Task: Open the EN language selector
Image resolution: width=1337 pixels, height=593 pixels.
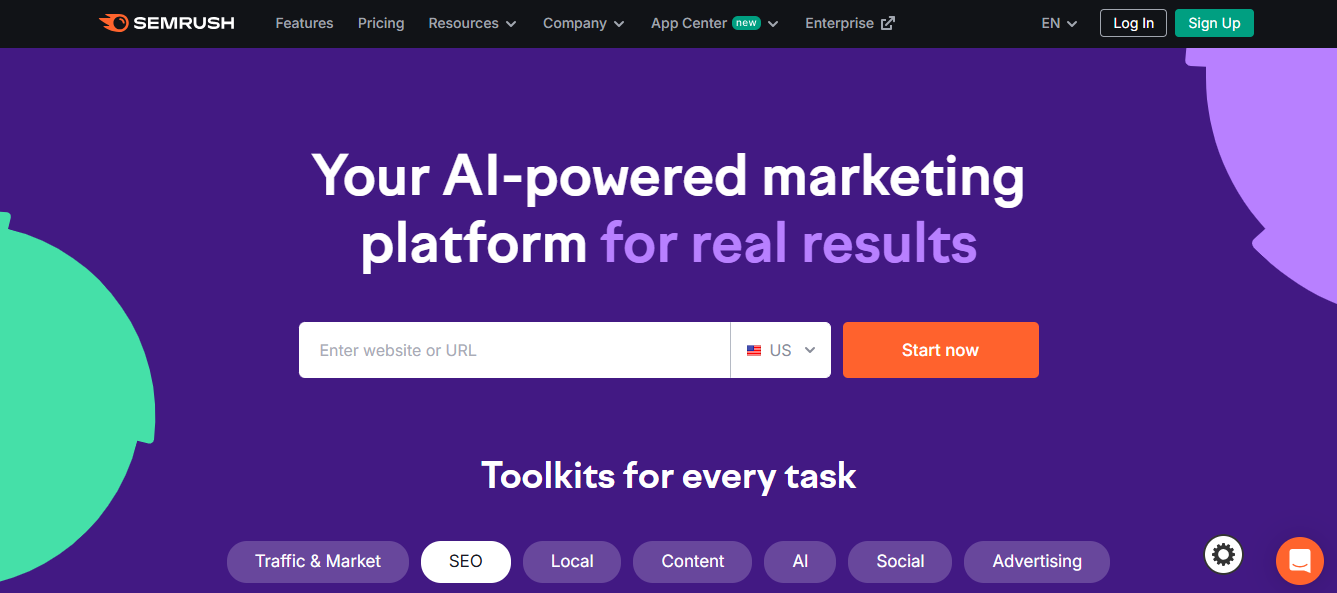Action: pos(1059,23)
